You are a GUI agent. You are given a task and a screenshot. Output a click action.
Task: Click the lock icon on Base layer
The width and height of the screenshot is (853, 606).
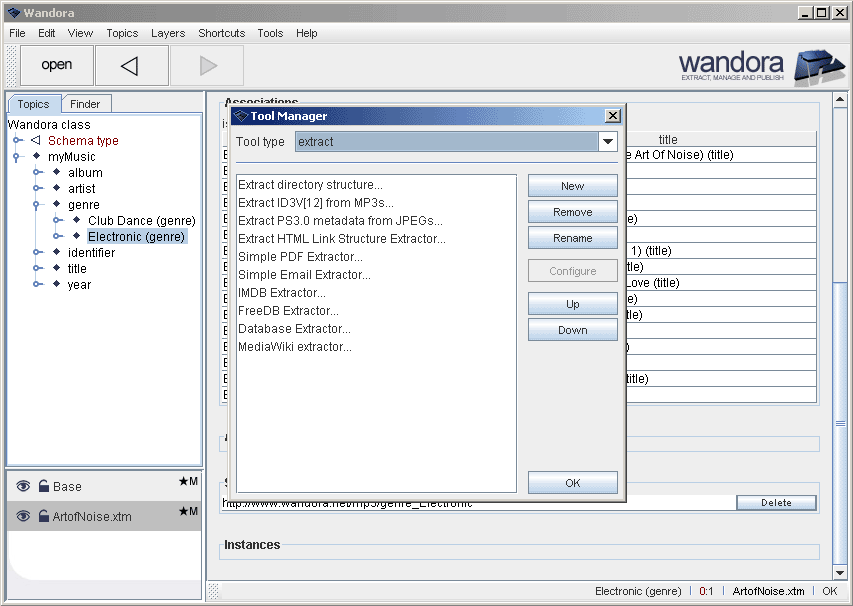point(44,487)
